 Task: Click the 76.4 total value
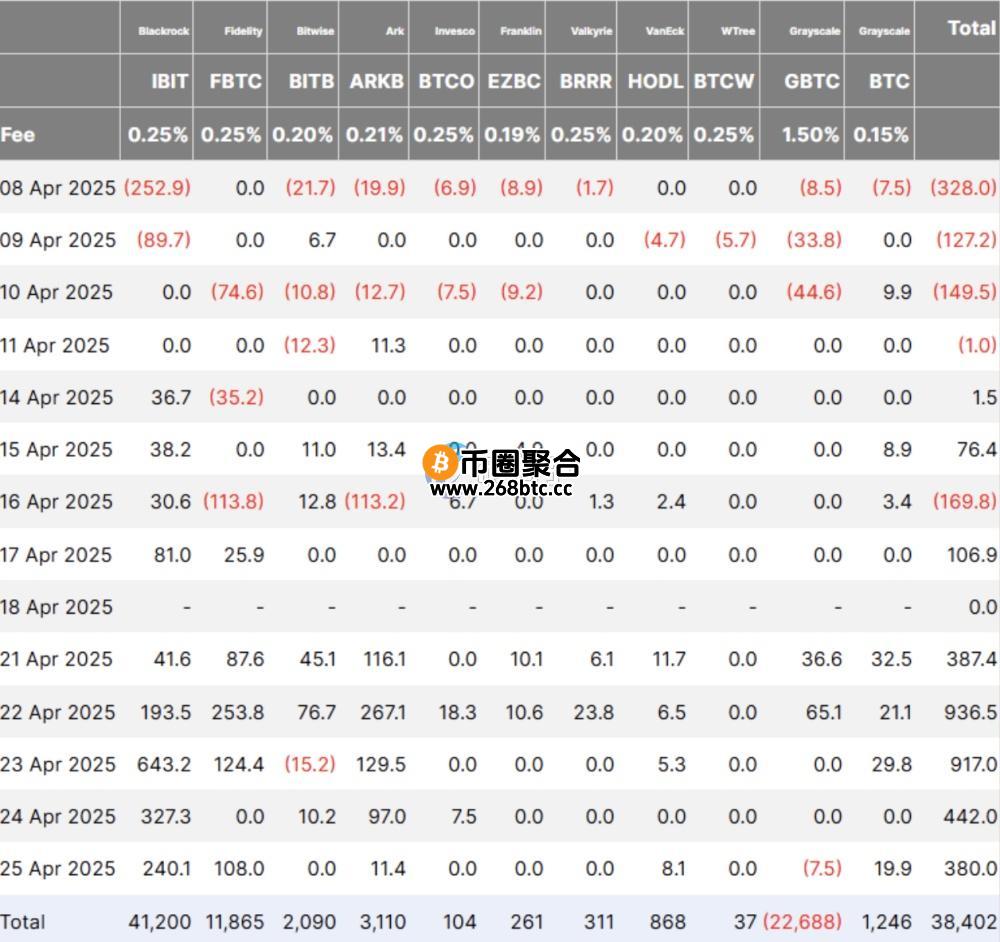click(977, 450)
